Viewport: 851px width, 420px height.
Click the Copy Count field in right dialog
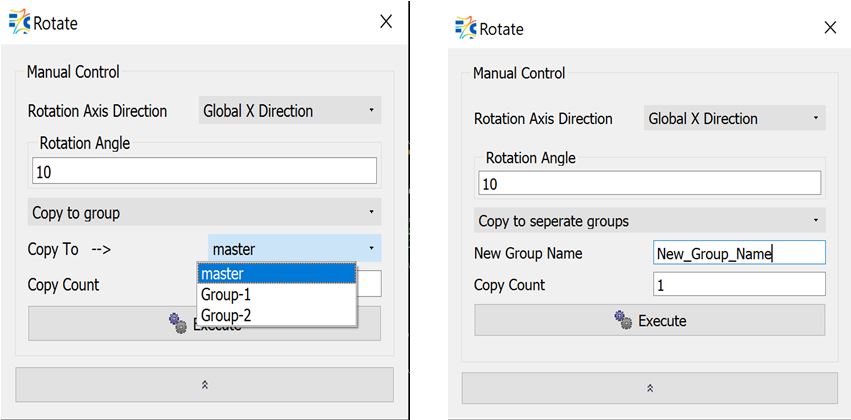click(738, 285)
